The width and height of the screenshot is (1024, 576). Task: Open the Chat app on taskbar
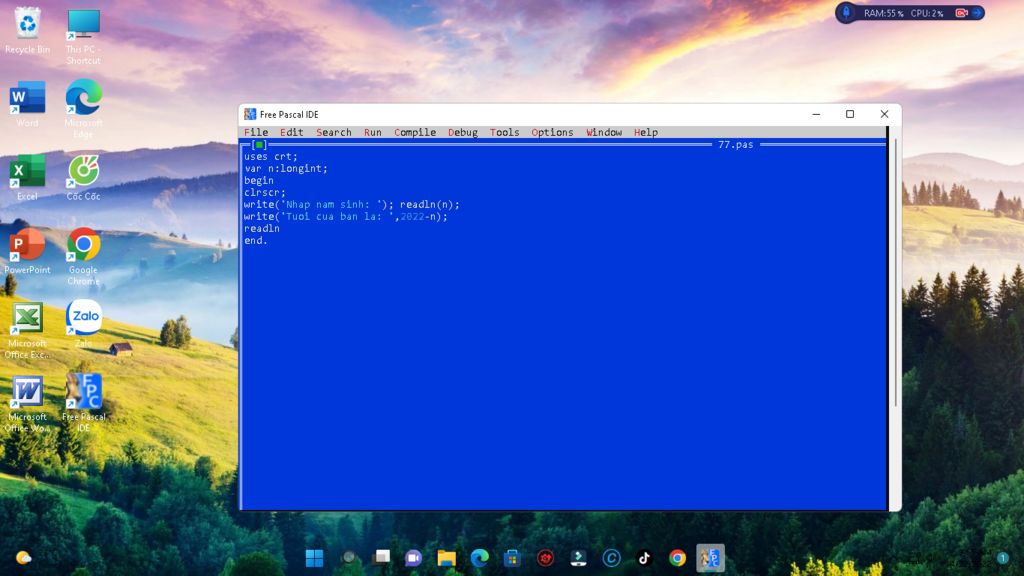[x=413, y=558]
